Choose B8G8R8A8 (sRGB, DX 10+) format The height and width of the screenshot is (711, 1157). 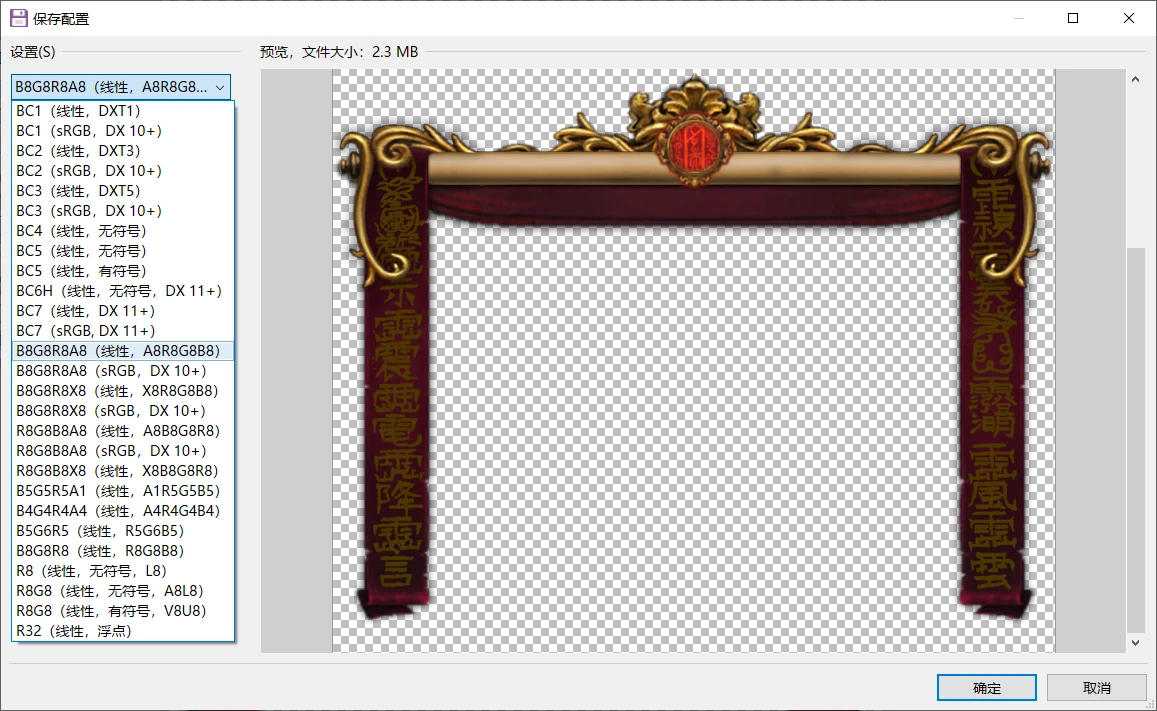123,370
